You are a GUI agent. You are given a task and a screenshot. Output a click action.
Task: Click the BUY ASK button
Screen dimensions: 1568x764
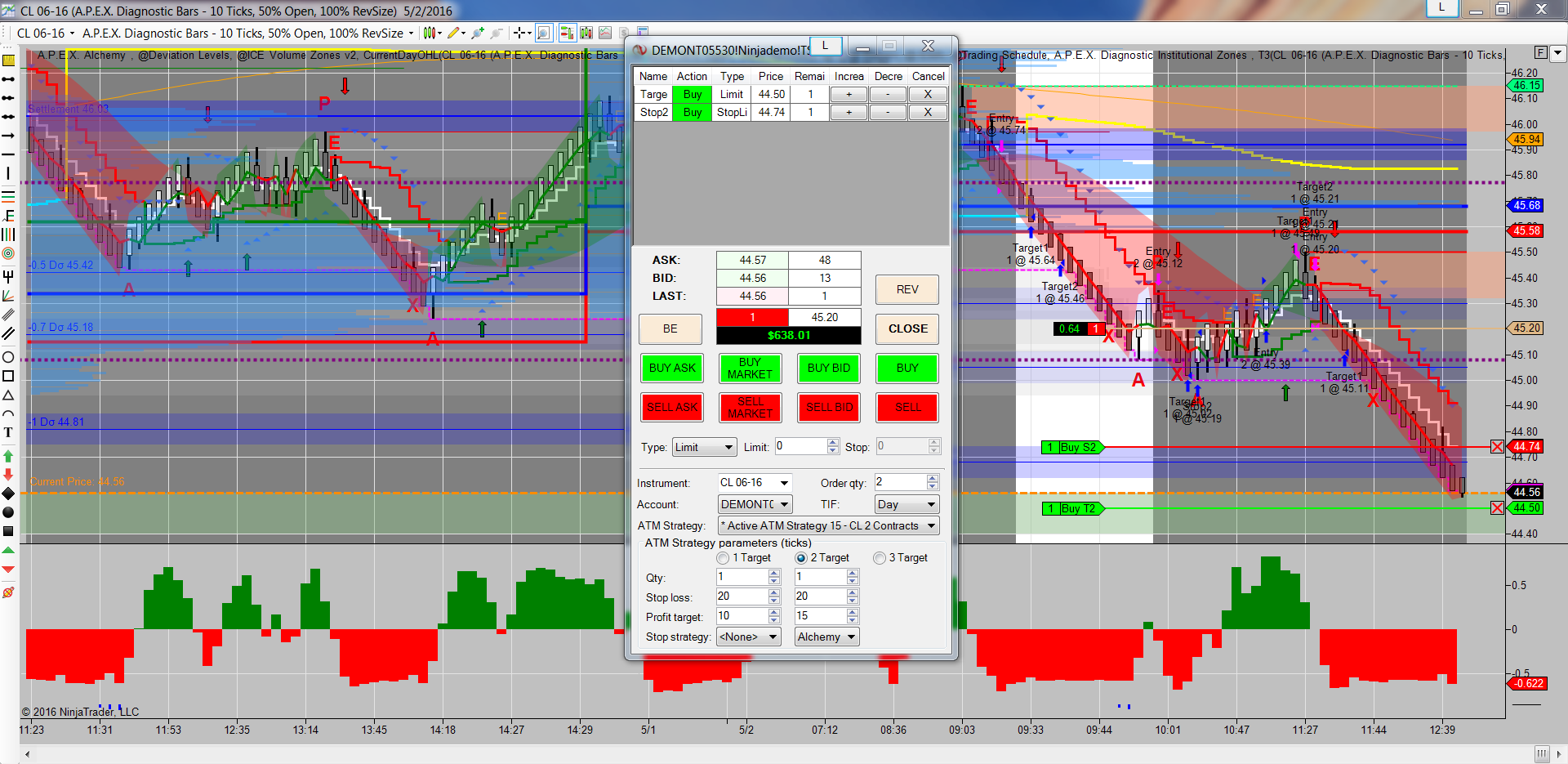672,369
